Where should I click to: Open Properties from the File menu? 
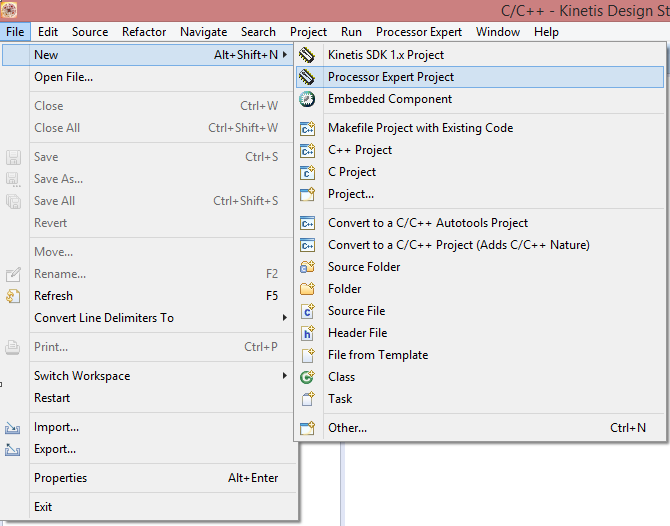tap(148, 478)
